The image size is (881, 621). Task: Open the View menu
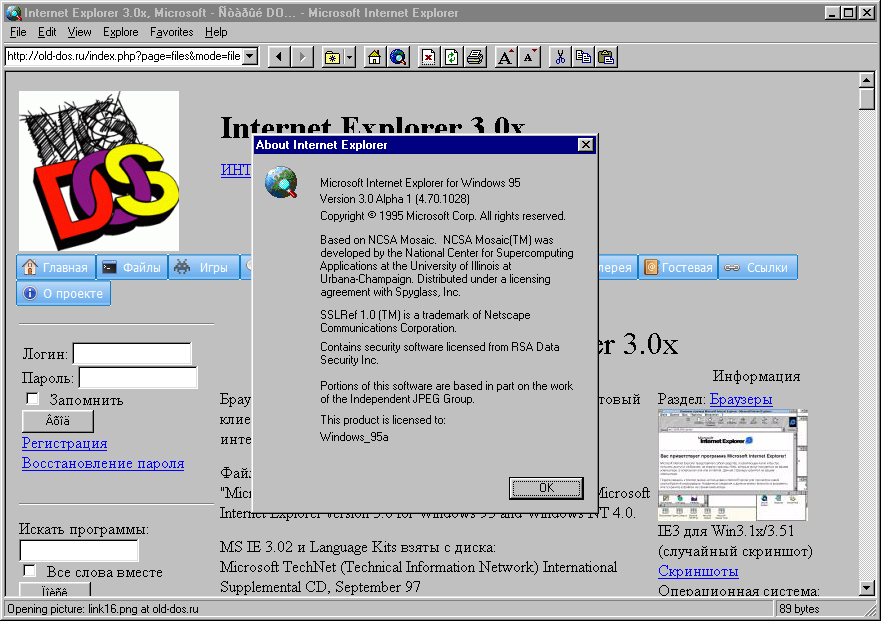click(79, 32)
